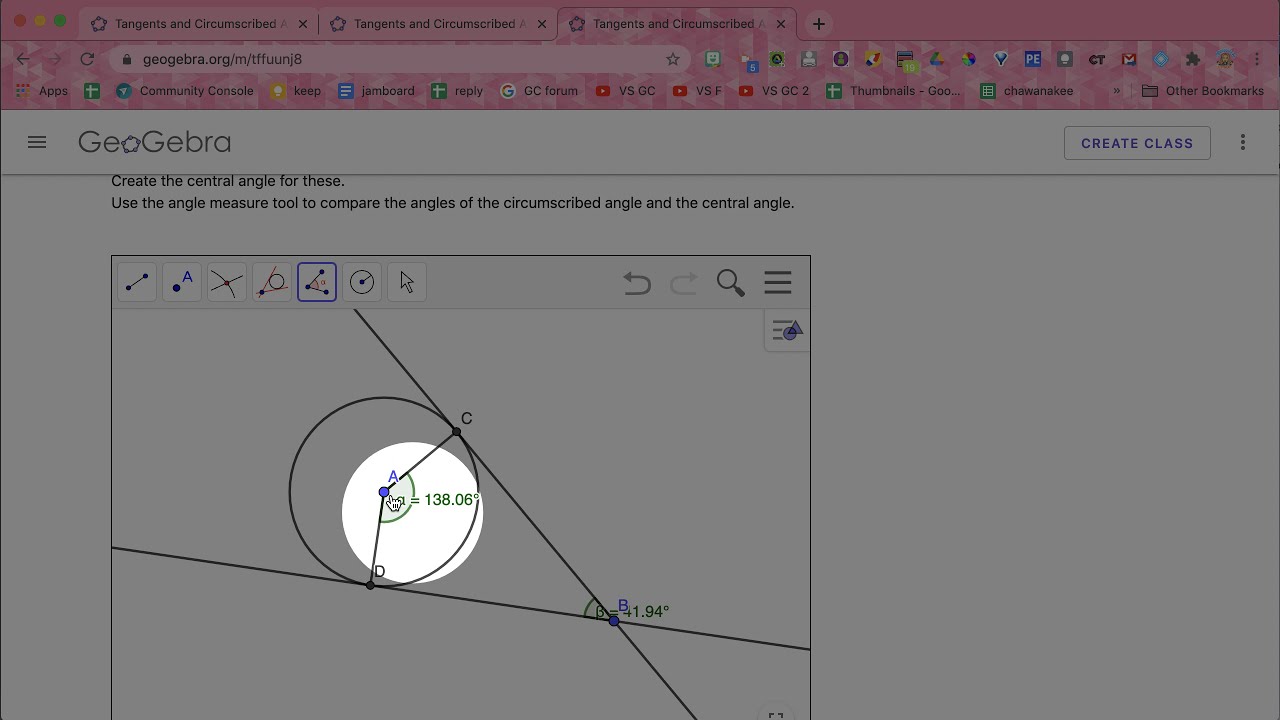Select the Angle measure tool
This screenshot has height=720, width=1280.
317,283
